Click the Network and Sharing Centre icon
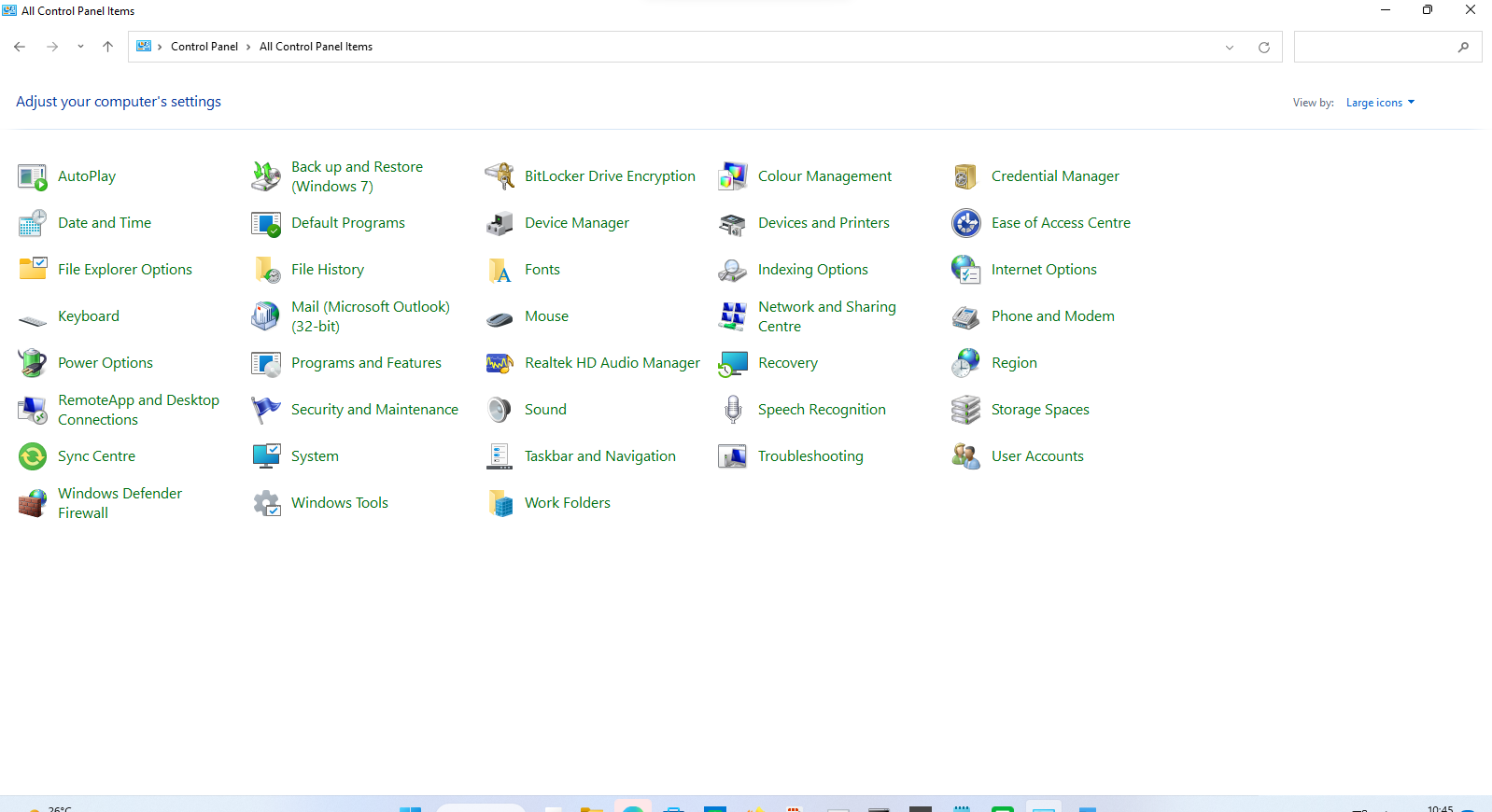Viewport: 1492px width, 812px height. (x=733, y=316)
